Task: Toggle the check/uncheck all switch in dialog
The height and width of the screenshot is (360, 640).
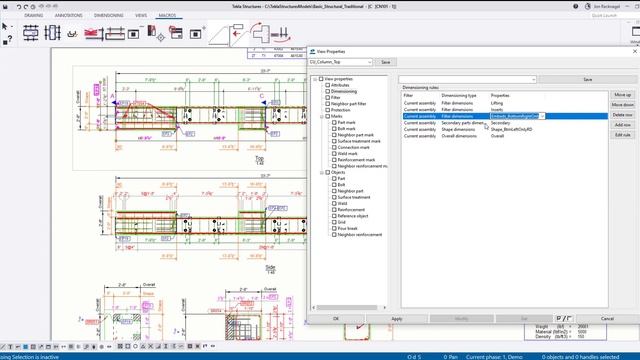Action: click(x=564, y=318)
